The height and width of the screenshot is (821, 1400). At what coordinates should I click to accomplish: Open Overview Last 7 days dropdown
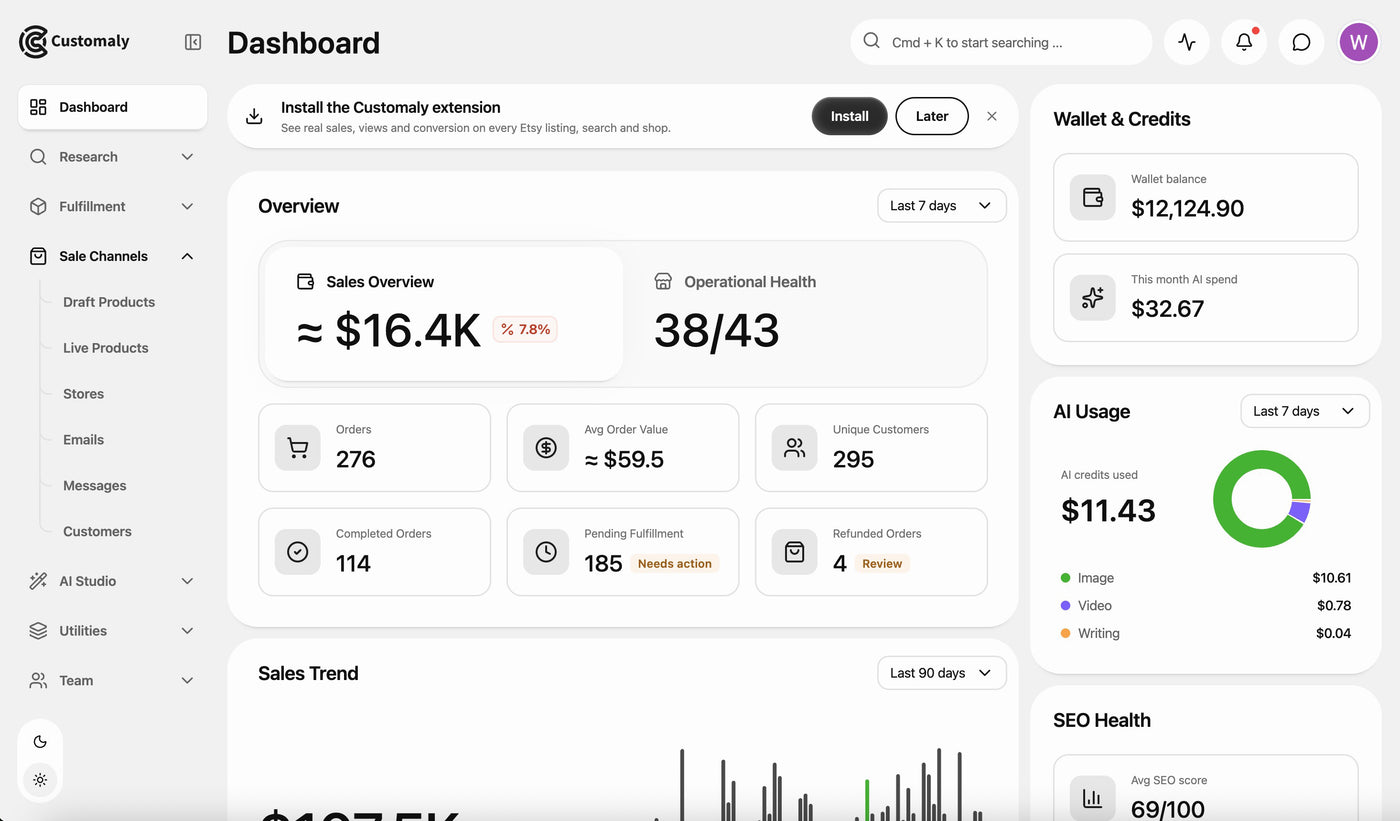click(x=941, y=205)
